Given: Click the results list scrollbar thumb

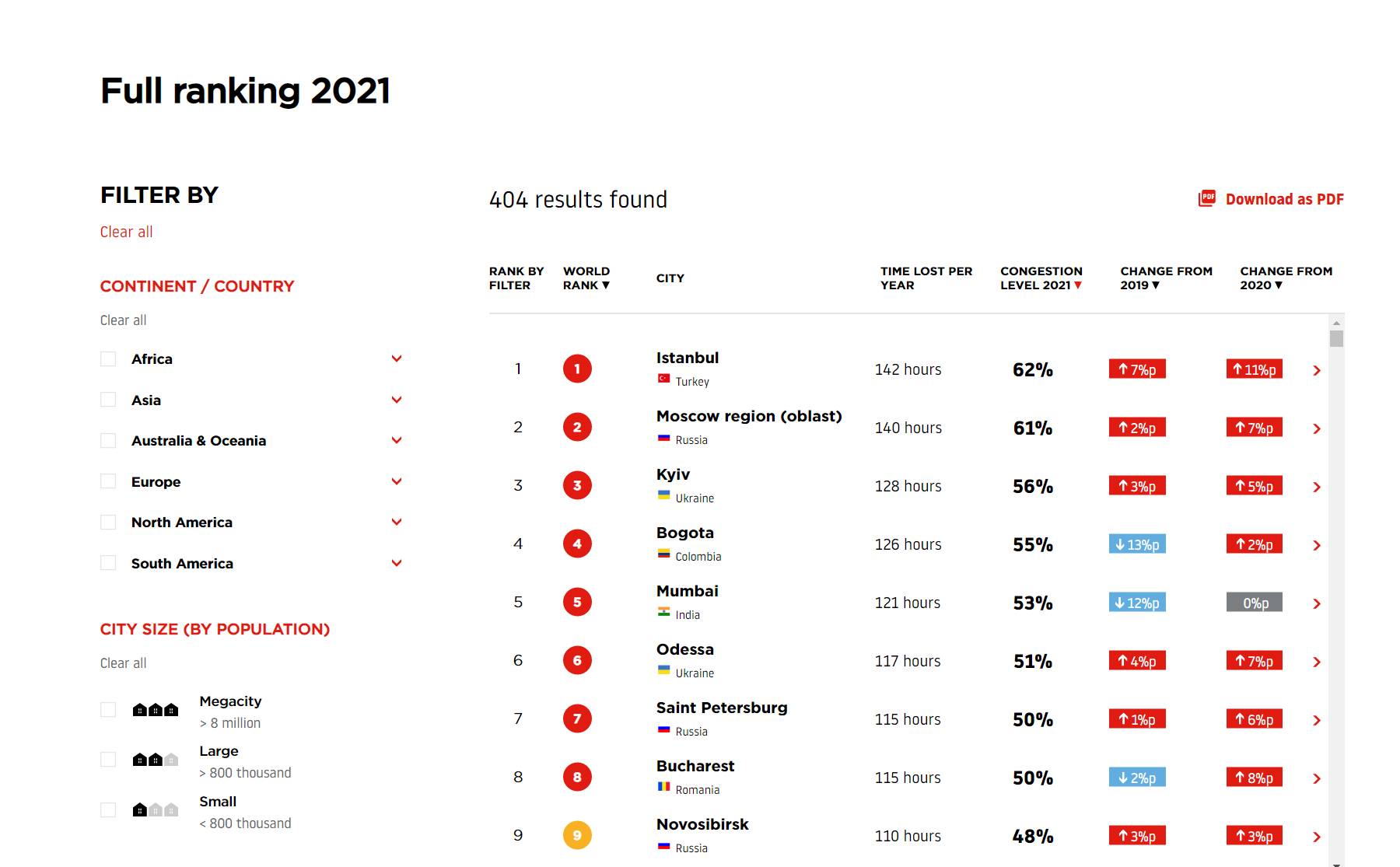Looking at the screenshot, I should [x=1336, y=339].
